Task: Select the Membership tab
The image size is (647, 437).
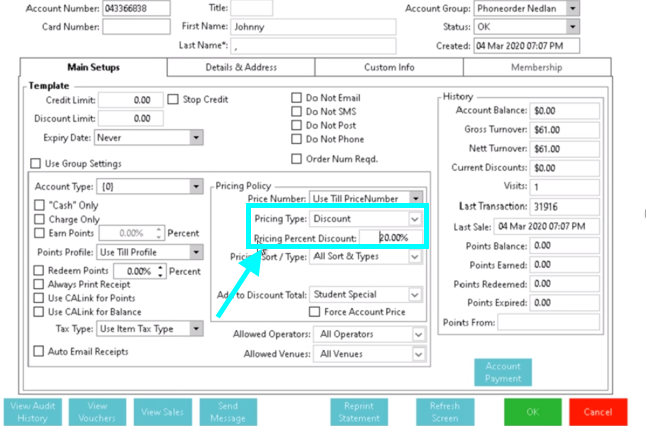Action: (536, 67)
